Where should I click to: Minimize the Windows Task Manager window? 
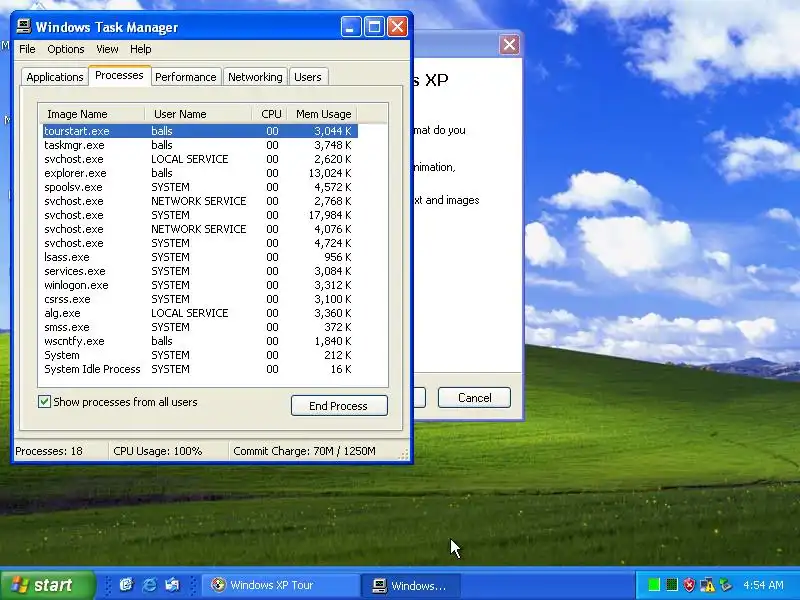tap(351, 27)
